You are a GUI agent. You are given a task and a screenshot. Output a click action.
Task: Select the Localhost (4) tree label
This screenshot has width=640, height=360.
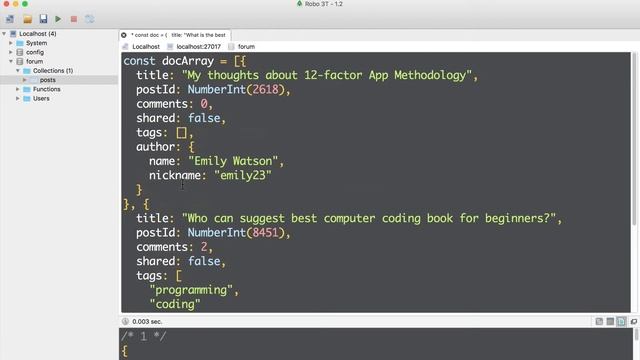tap(38, 33)
